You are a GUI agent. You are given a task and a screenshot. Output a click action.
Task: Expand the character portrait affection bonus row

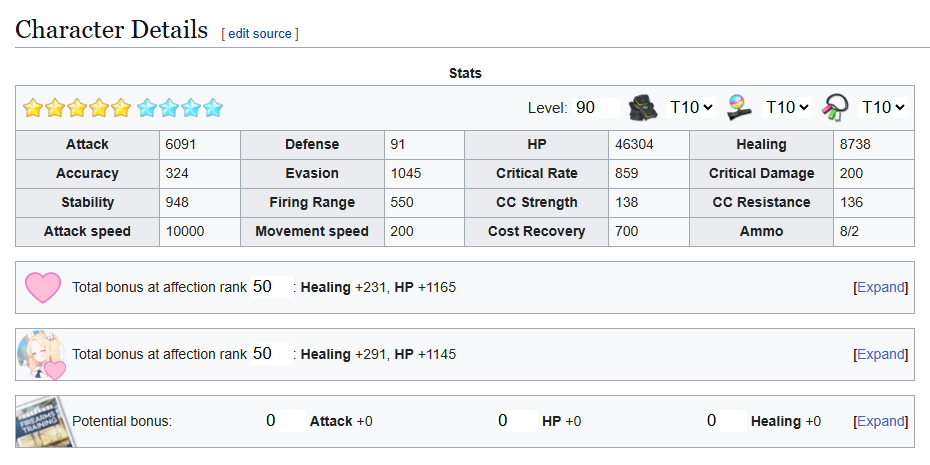[881, 355]
